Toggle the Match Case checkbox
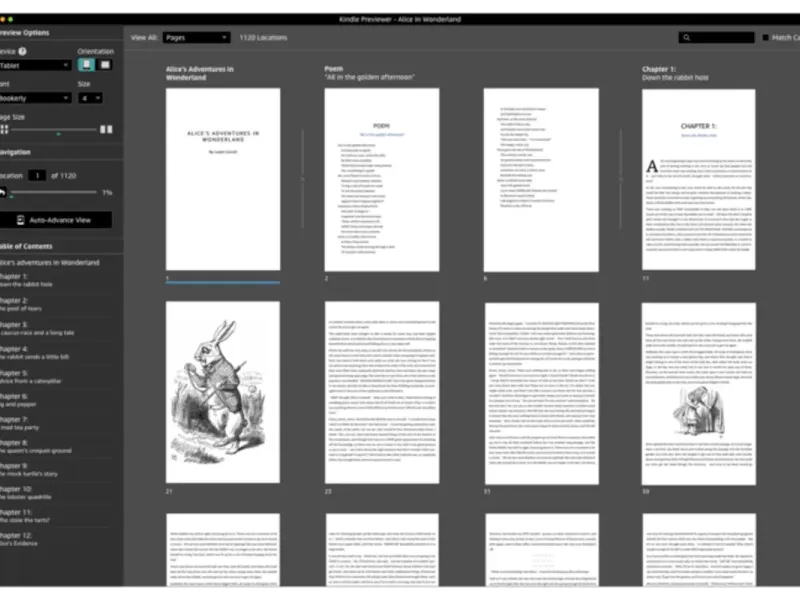800x600 pixels. click(x=765, y=37)
